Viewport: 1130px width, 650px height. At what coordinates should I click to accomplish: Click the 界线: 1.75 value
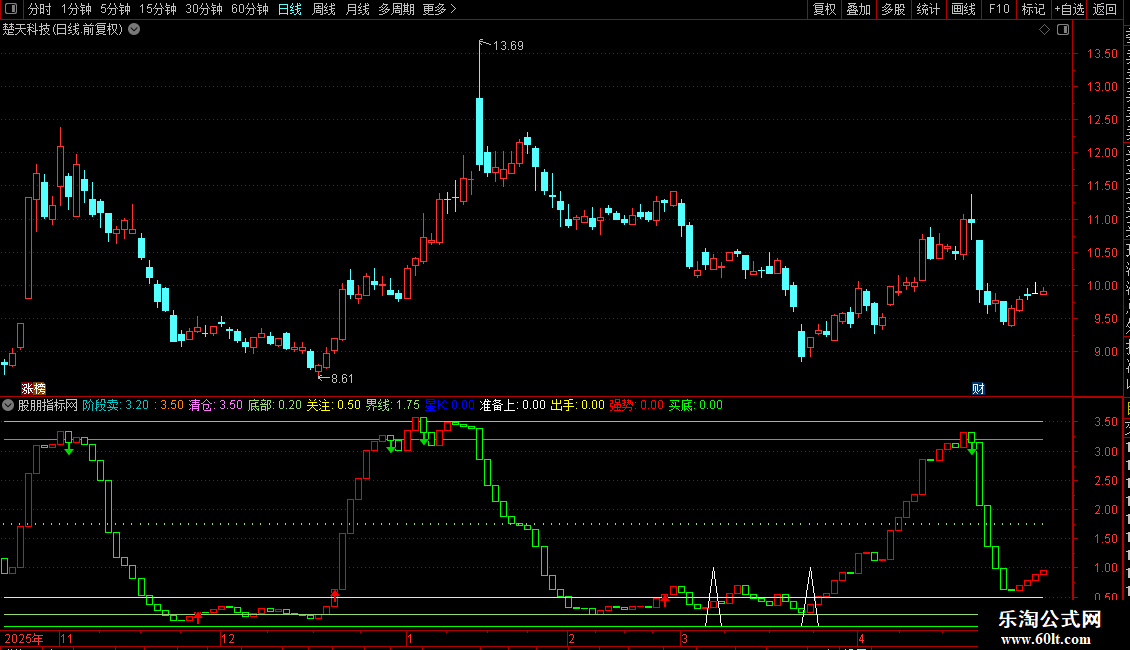(393, 405)
